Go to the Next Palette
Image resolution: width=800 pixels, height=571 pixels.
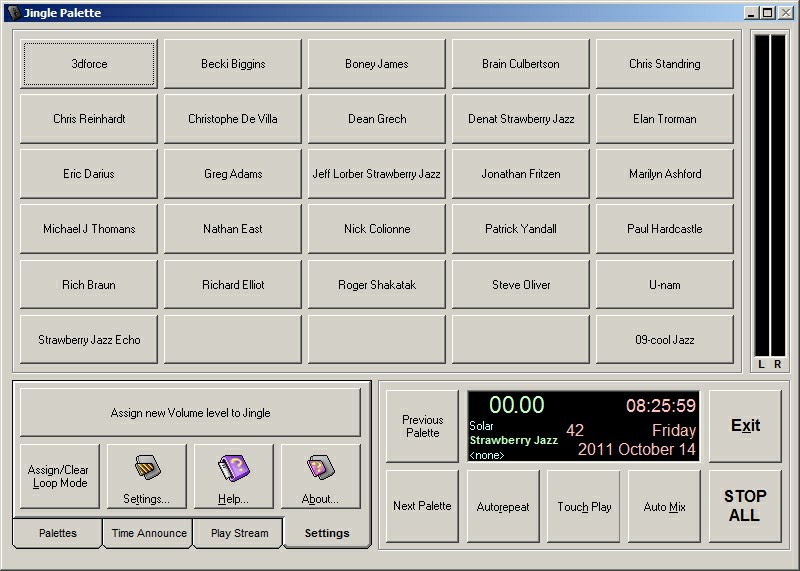[422, 506]
